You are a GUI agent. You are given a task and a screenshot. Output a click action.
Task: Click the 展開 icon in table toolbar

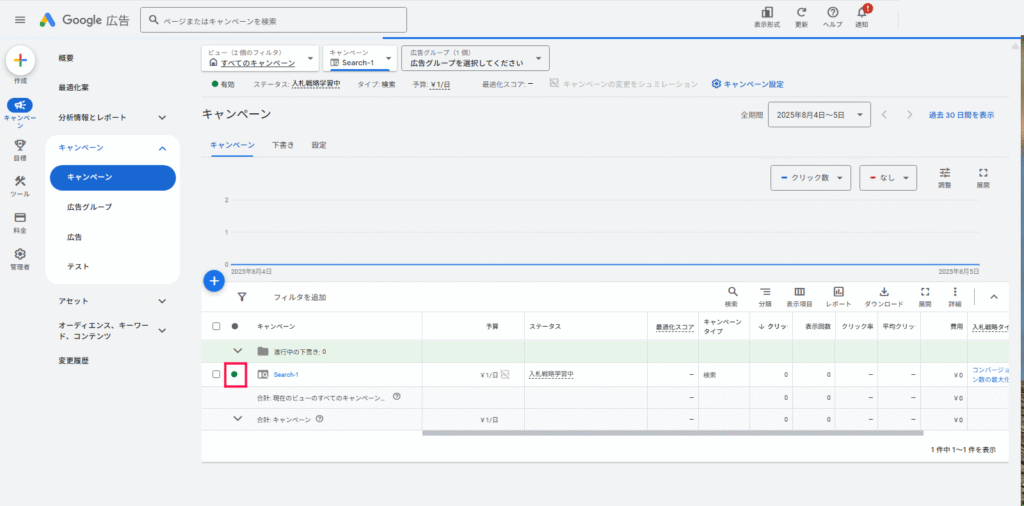(925, 292)
